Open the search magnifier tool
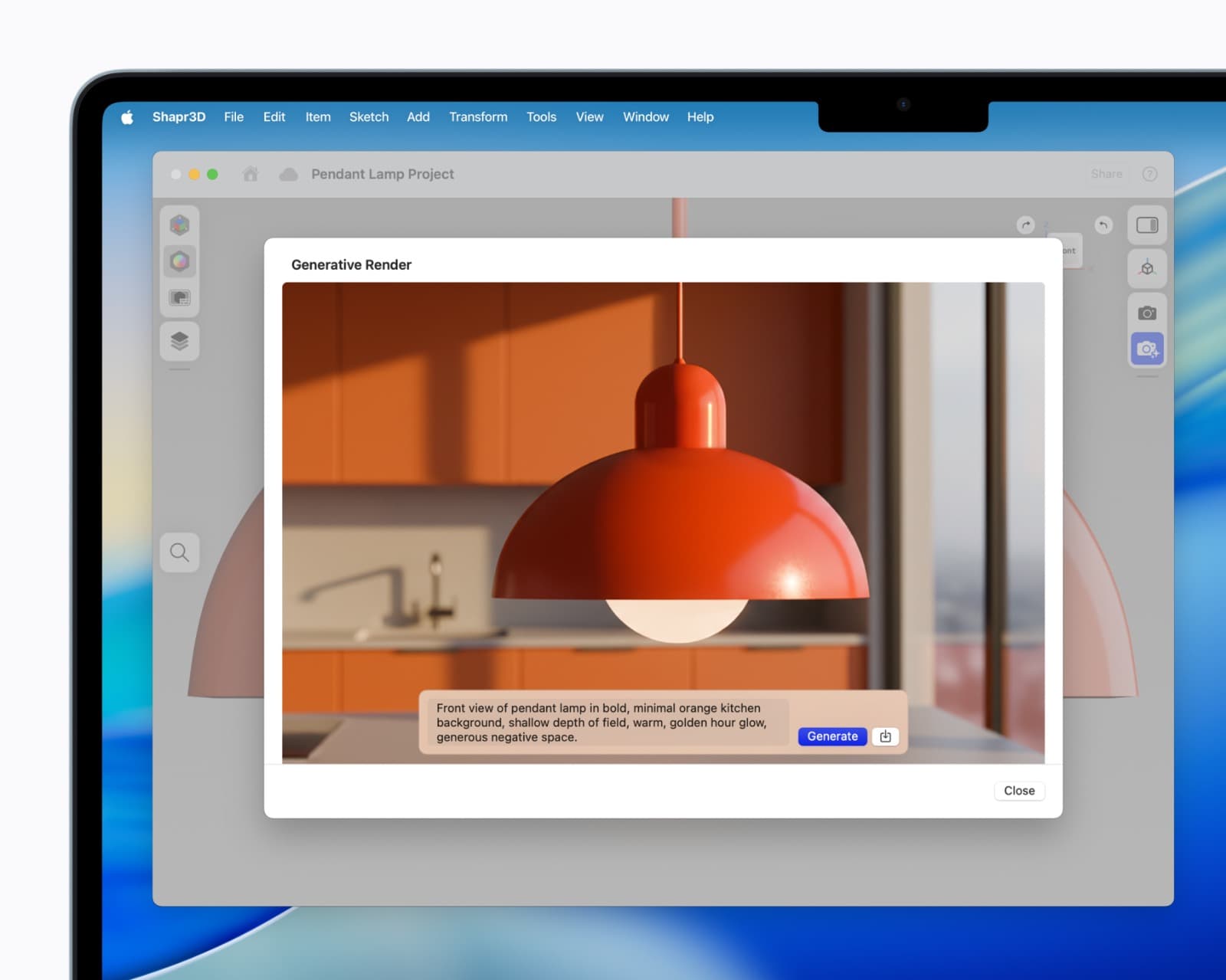Viewport: 1226px width, 980px height. (179, 552)
